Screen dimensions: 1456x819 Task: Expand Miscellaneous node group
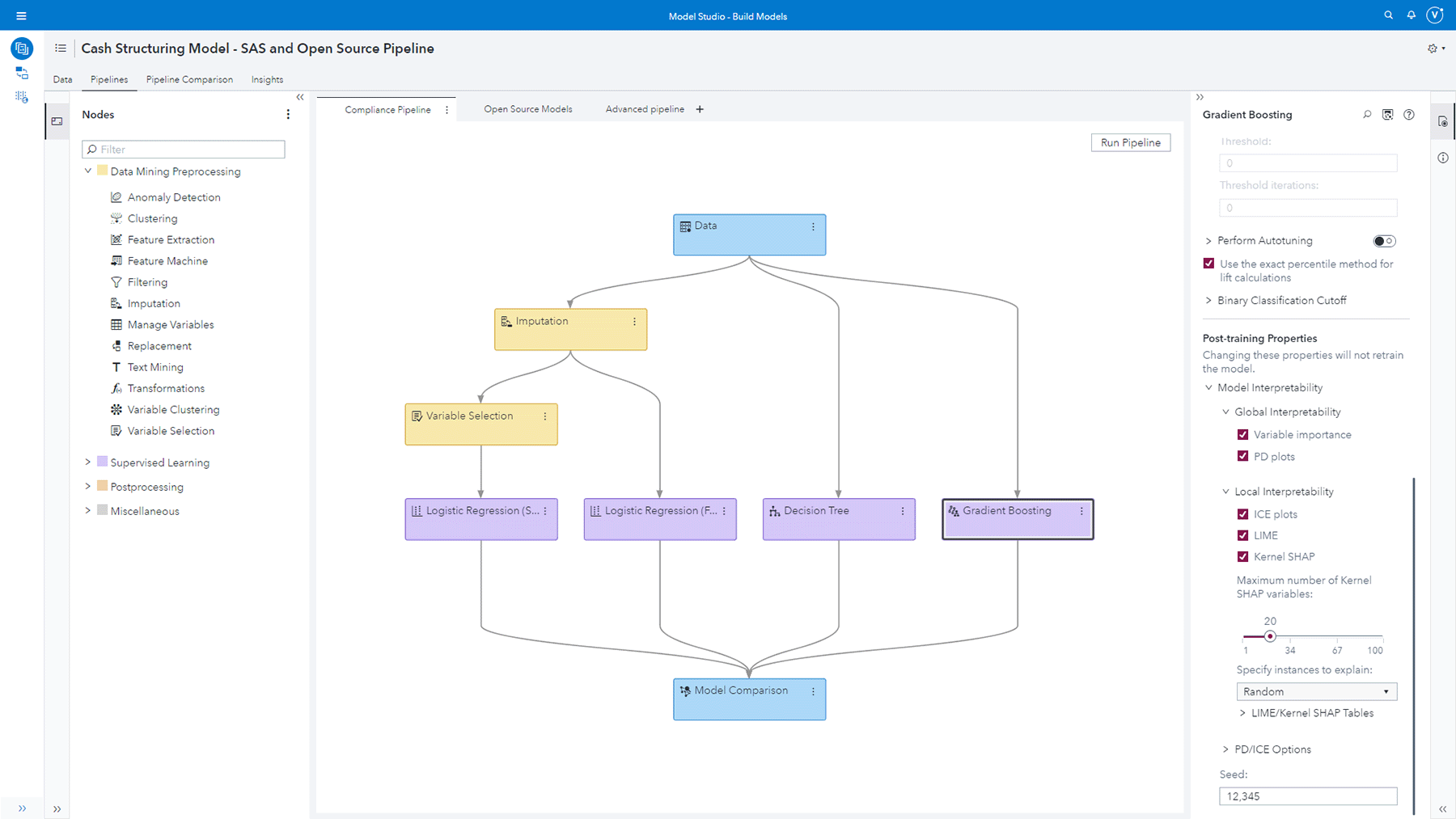click(88, 510)
